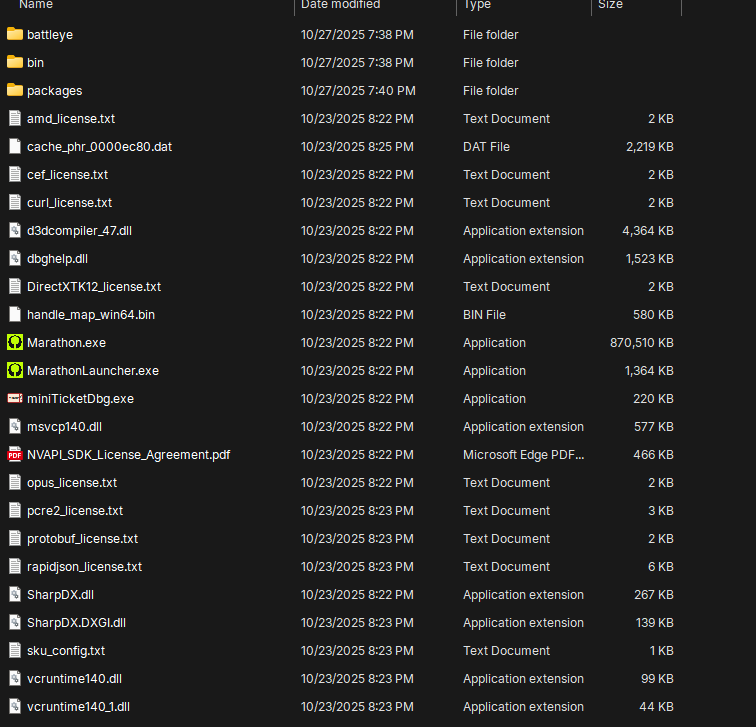This screenshot has width=756, height=727.
Task: Click the opus_license.txt document icon
Action: point(15,482)
